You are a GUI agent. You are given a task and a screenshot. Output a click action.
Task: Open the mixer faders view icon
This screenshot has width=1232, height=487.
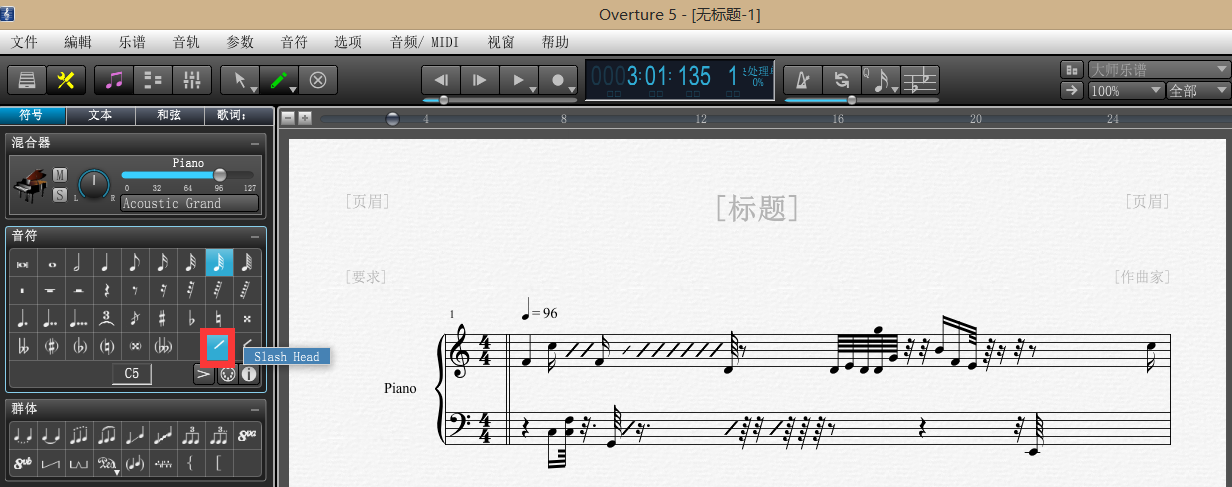(192, 80)
